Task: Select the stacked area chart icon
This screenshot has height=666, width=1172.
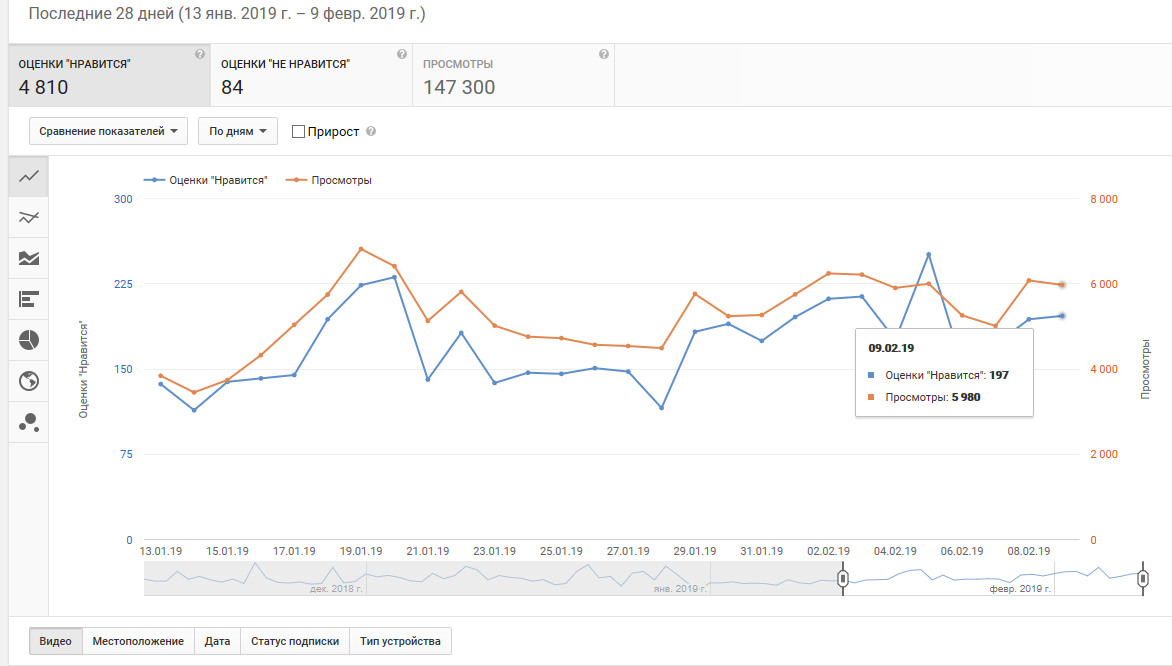Action: click(29, 258)
